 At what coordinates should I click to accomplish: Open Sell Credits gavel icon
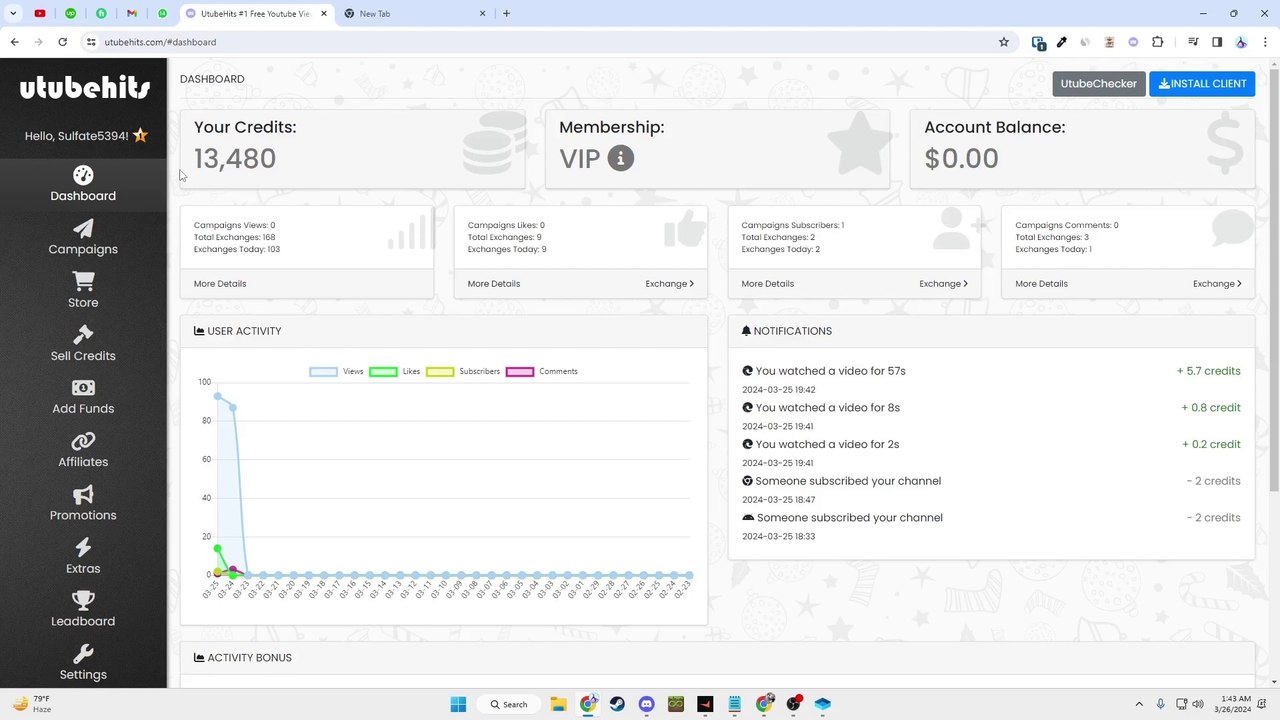click(83, 335)
